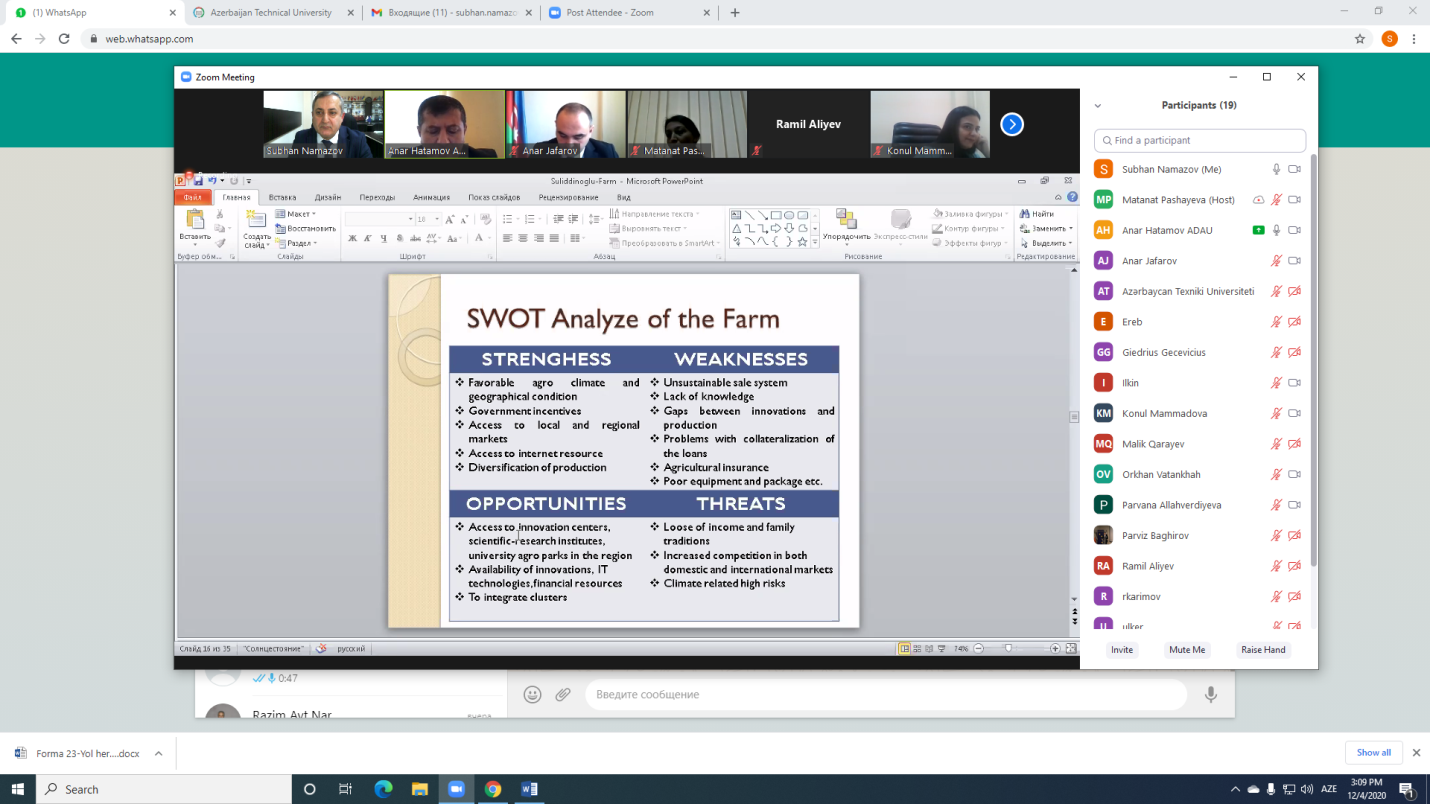Switch to Azerbaijan Technical University tab

pos(273,13)
